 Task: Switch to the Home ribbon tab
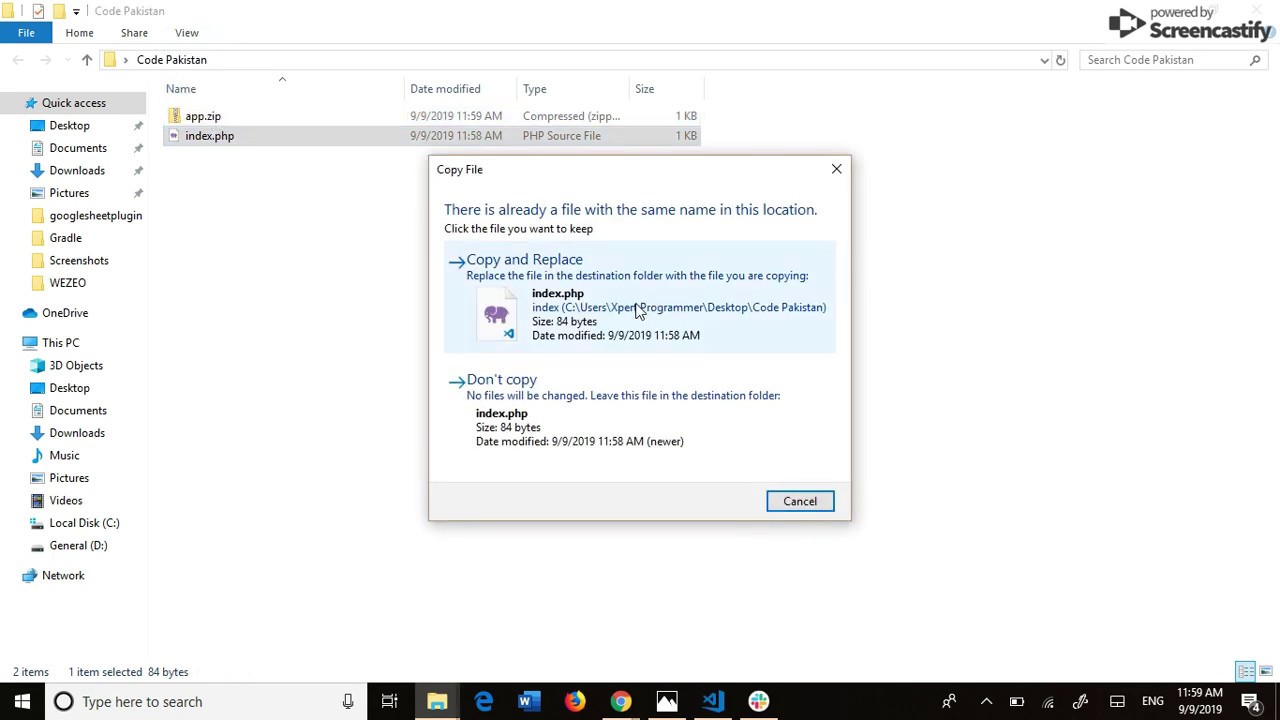point(79,33)
